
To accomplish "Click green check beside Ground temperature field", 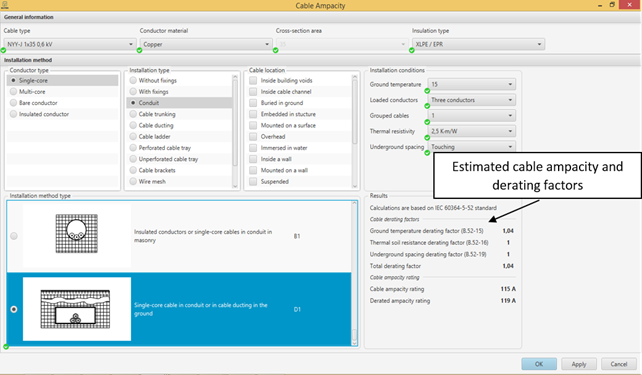I will (427, 91).
